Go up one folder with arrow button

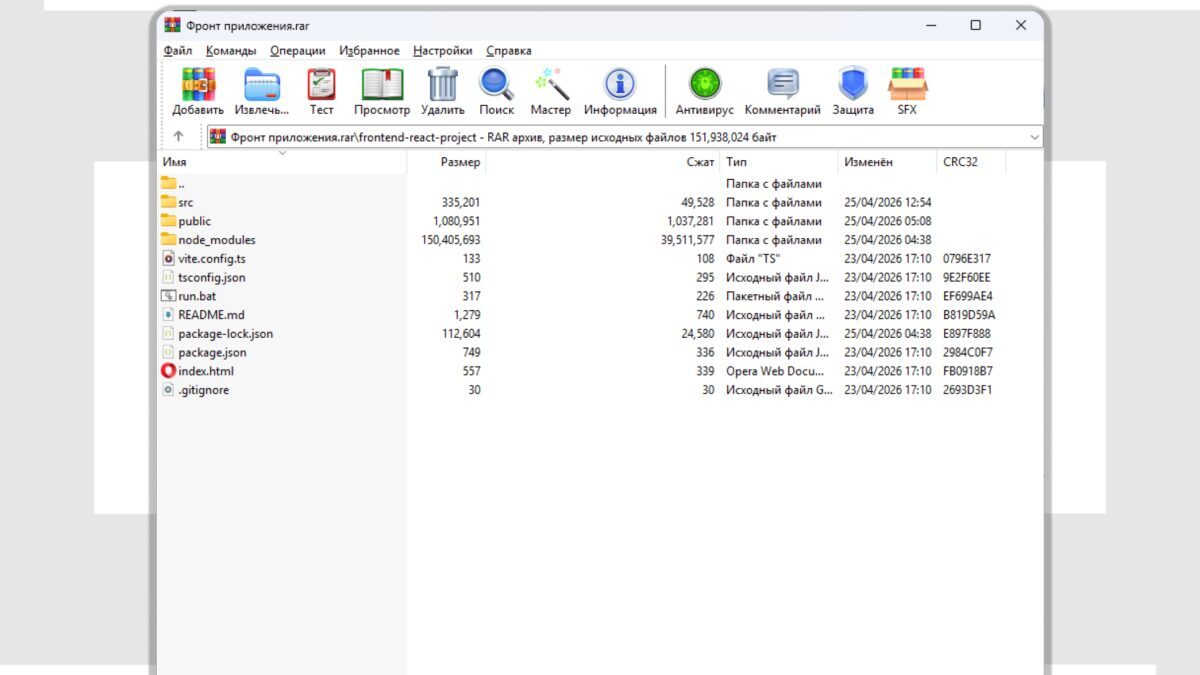click(x=178, y=137)
